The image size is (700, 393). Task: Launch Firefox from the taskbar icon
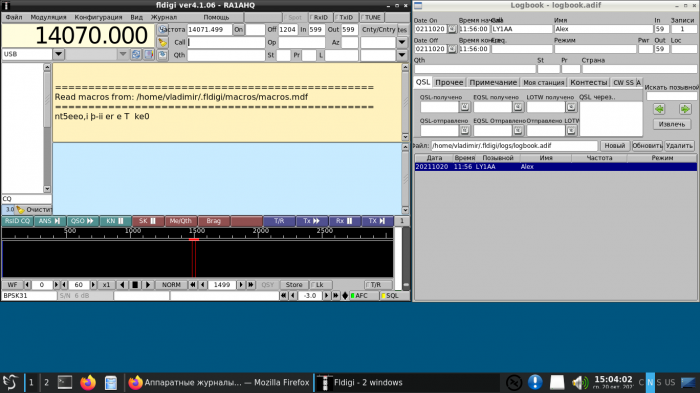88,382
